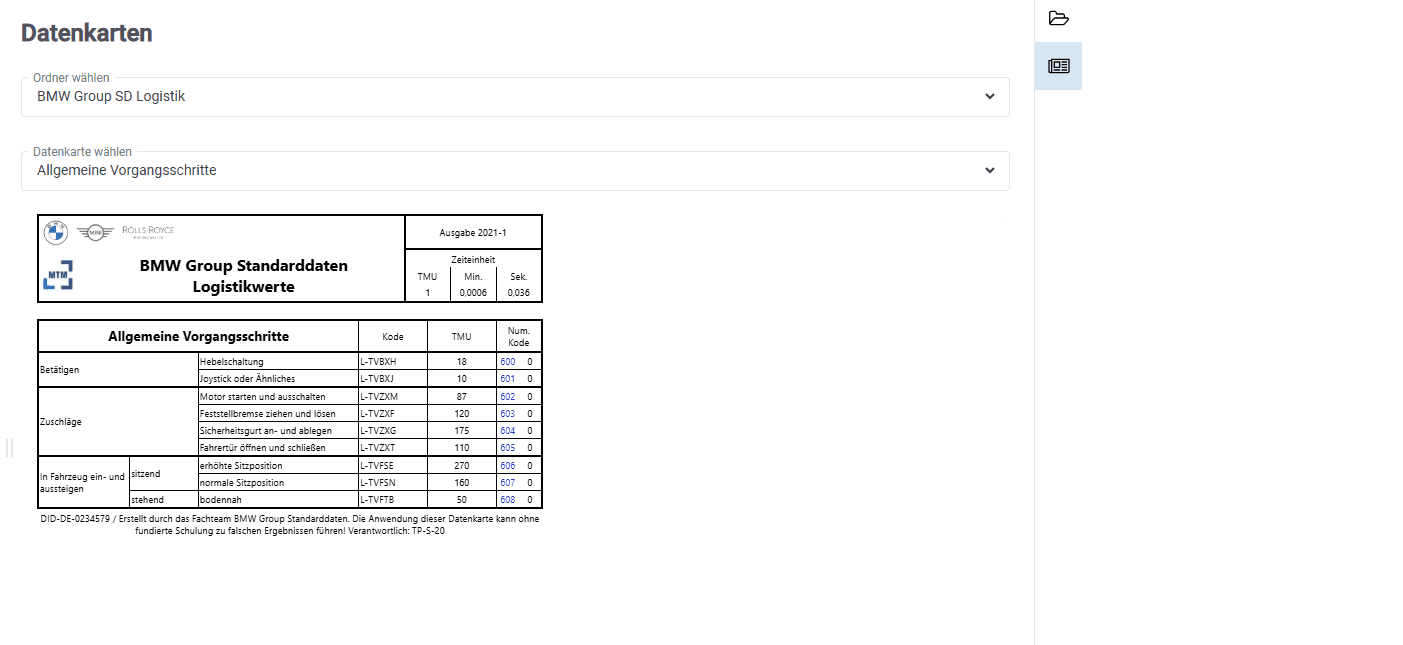Click link 605 for Fahrertür row
Screen dimensions: 1403x645
pyautogui.click(x=507, y=448)
